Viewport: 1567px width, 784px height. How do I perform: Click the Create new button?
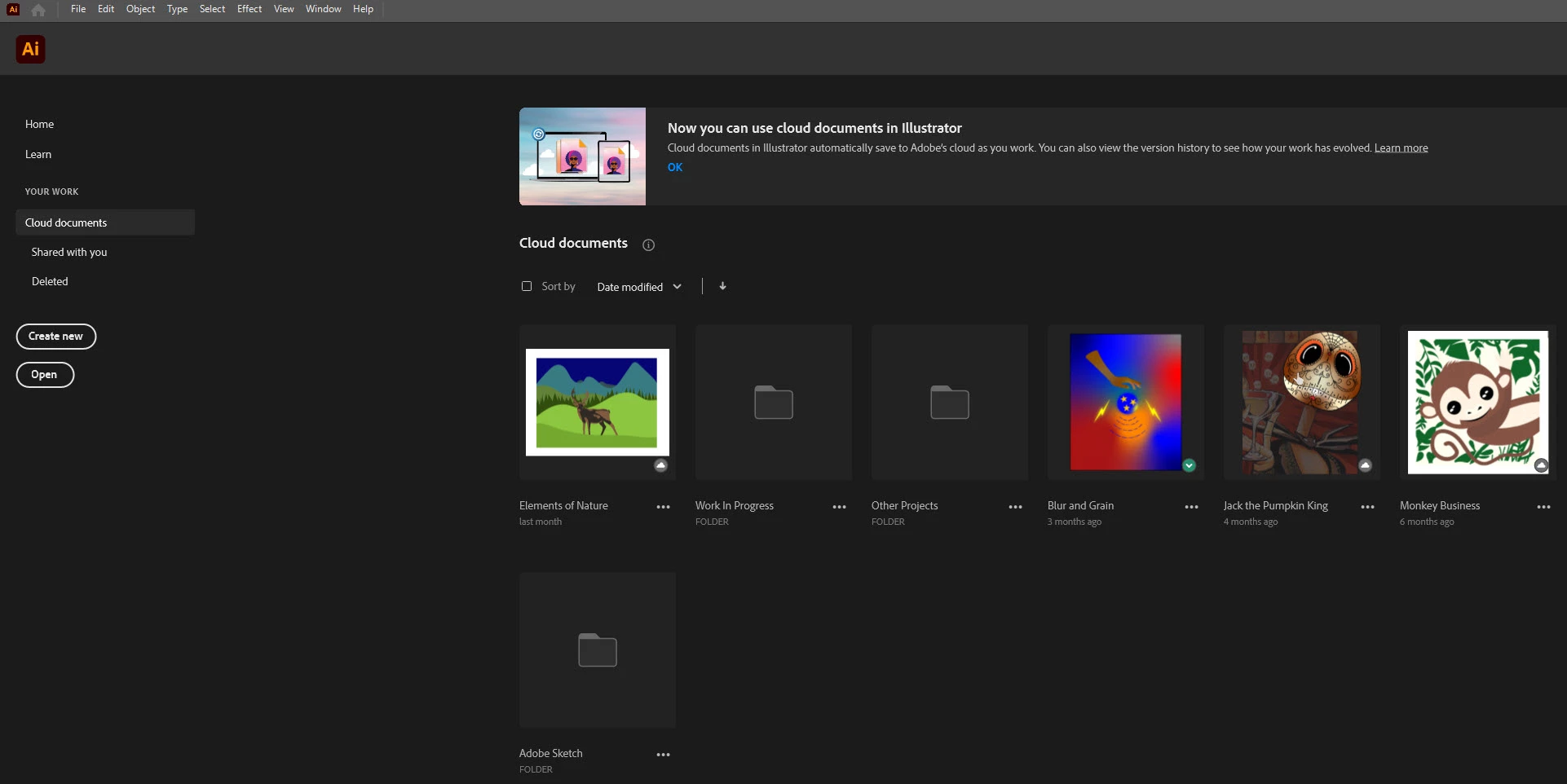tap(56, 337)
